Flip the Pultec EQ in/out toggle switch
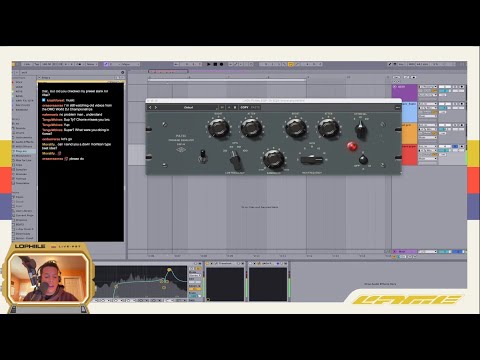Viewport: 480px width, 360px height. coord(202,156)
